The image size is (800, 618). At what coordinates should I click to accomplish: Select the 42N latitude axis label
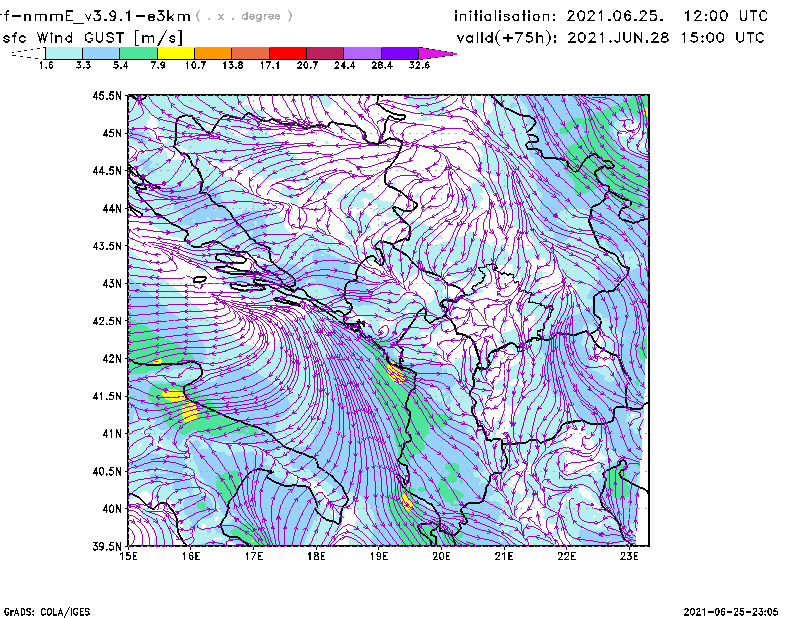pyautogui.click(x=110, y=359)
